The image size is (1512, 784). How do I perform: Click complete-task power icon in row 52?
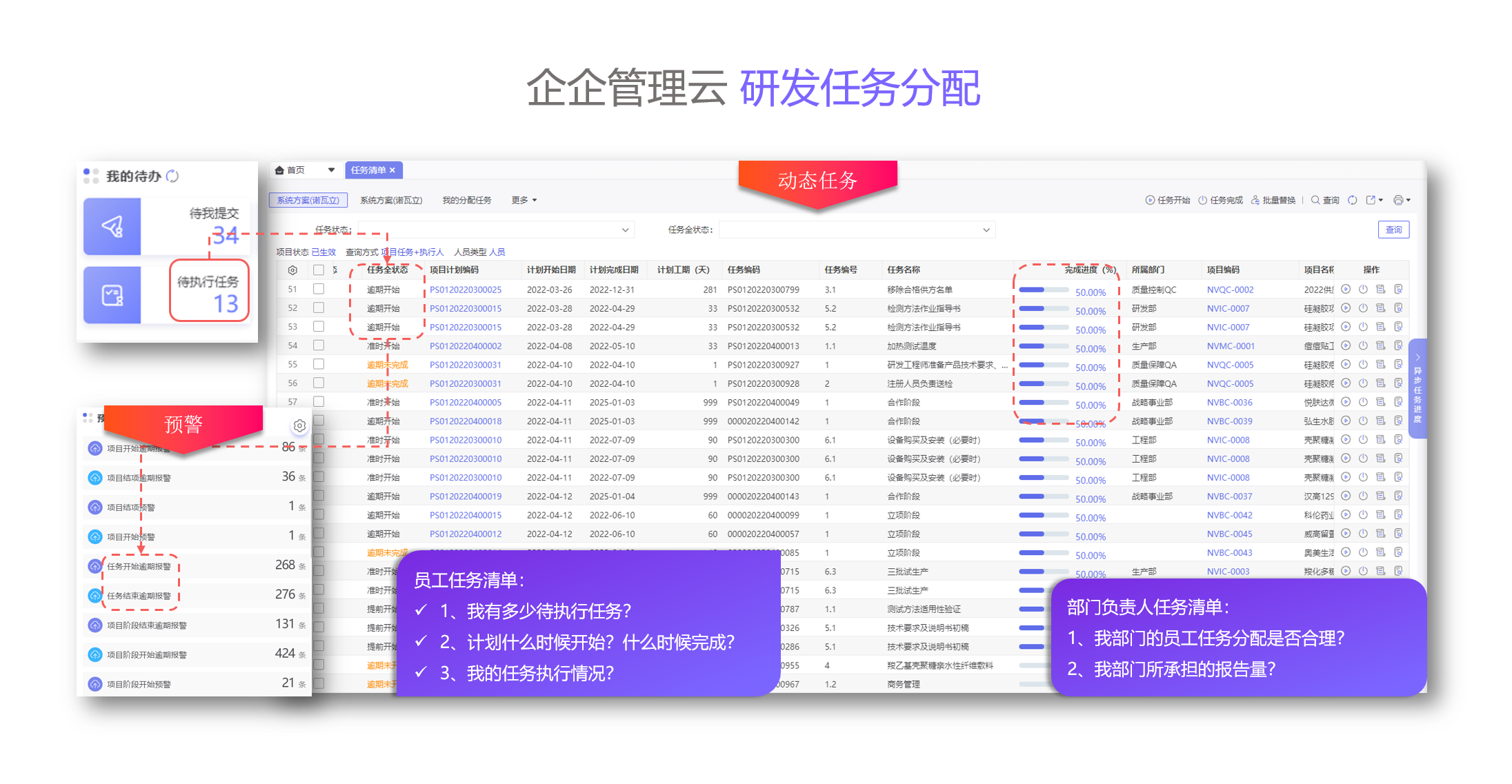click(1363, 308)
